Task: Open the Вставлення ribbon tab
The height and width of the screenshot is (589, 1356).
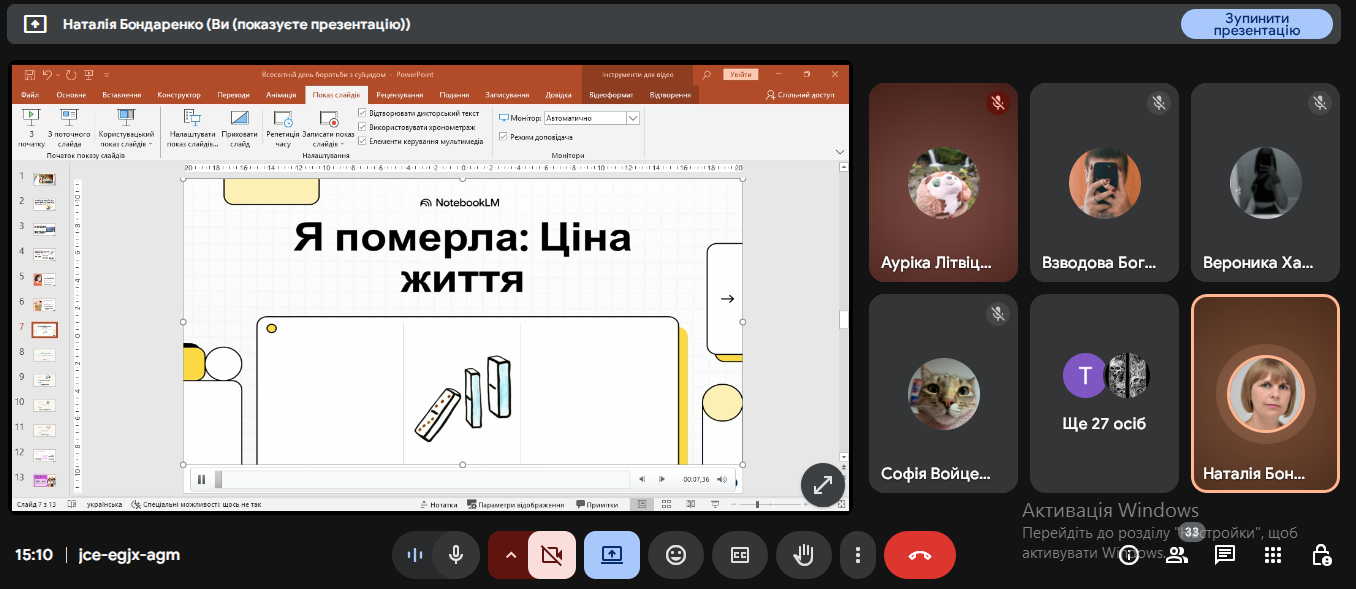Action: pos(122,95)
